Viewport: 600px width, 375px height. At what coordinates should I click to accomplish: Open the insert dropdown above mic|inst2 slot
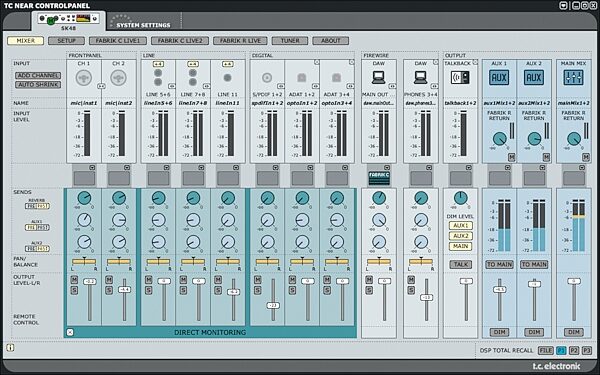[x=127, y=168]
